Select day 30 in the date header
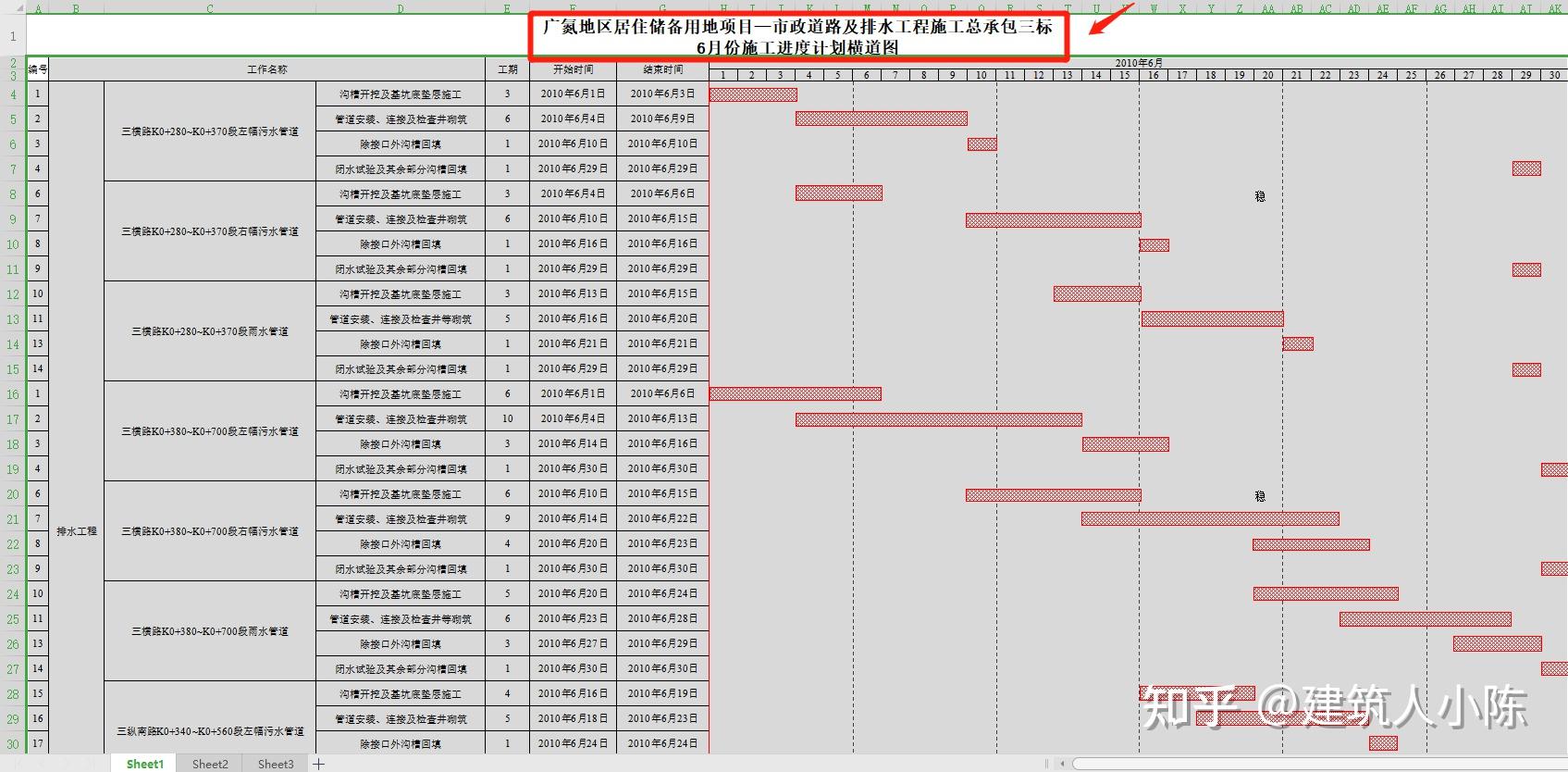Screen dimensions: 1568x772 click(x=1554, y=75)
